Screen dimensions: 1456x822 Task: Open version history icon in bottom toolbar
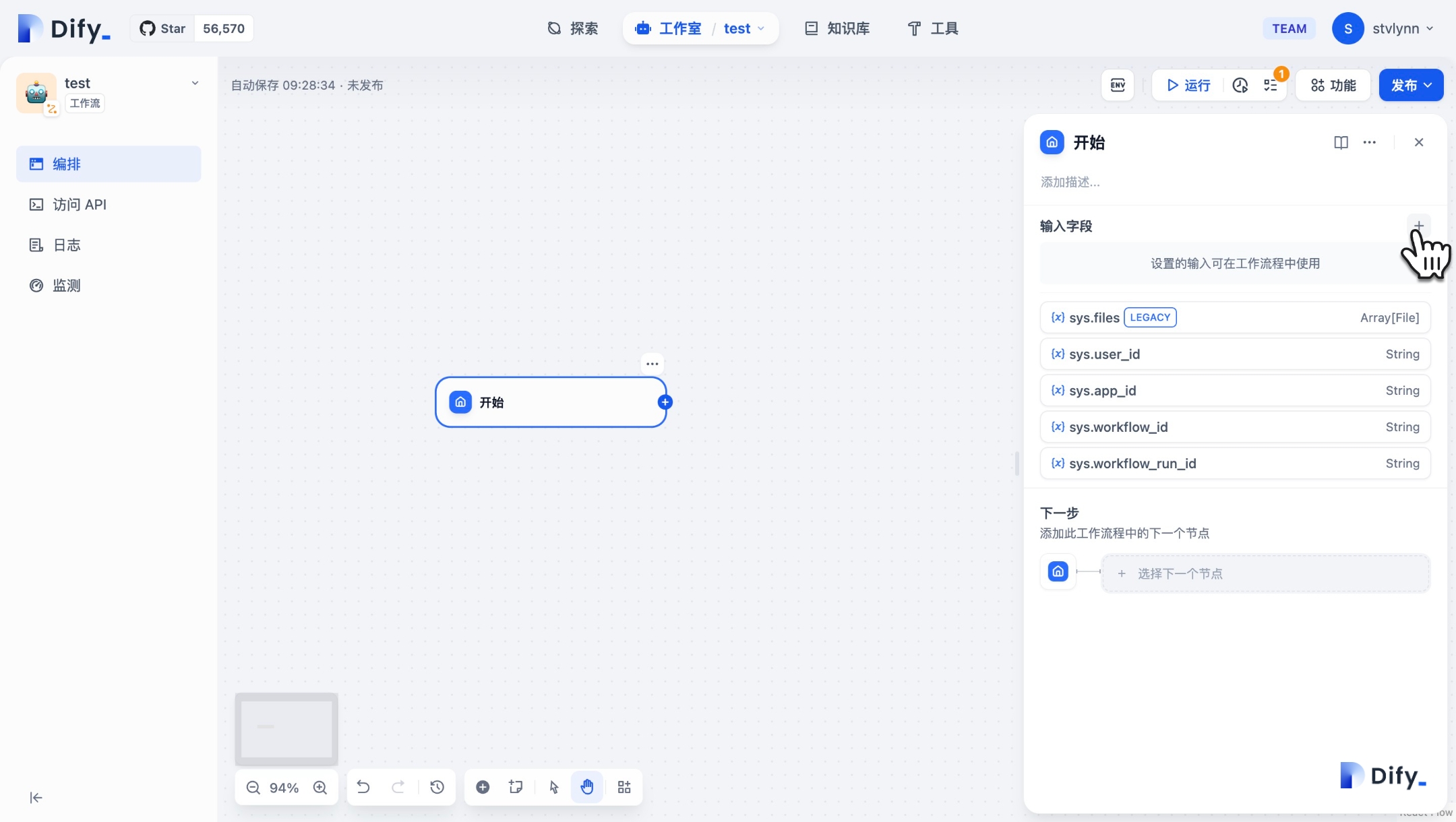click(437, 787)
